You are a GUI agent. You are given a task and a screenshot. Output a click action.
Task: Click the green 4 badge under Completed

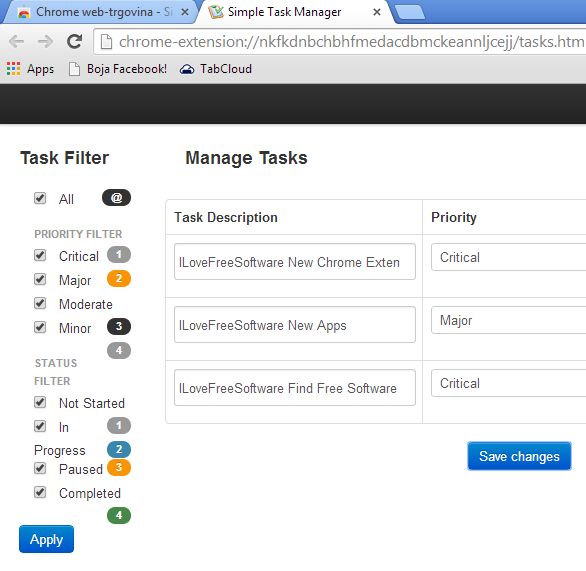119,516
